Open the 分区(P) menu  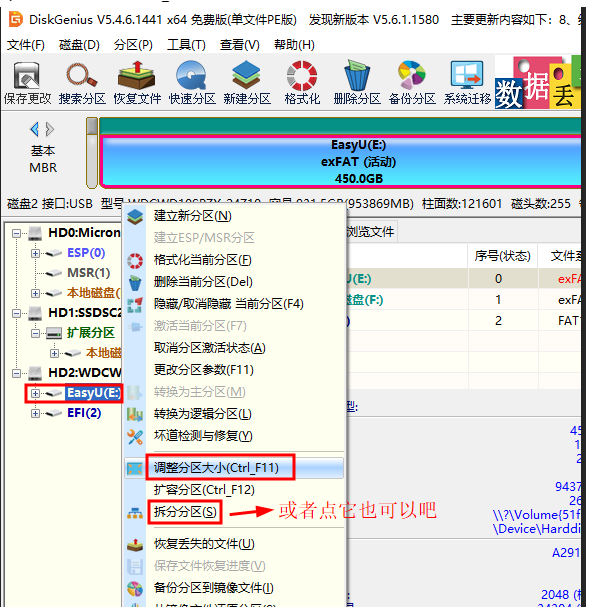click(x=133, y=45)
